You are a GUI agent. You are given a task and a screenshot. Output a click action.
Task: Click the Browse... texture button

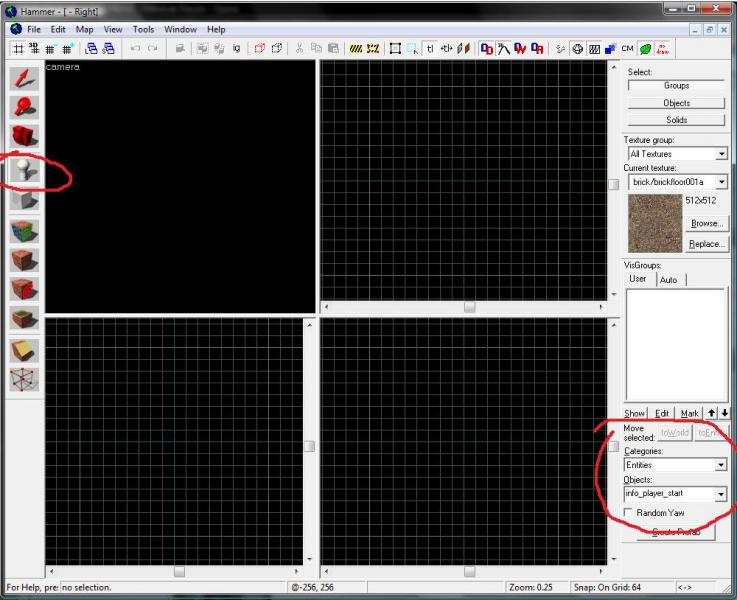tap(706, 223)
